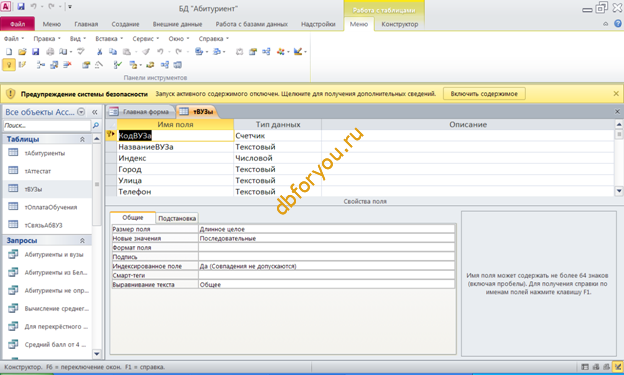Click the Test Validation Rules checkmark icon

pos(117,64)
